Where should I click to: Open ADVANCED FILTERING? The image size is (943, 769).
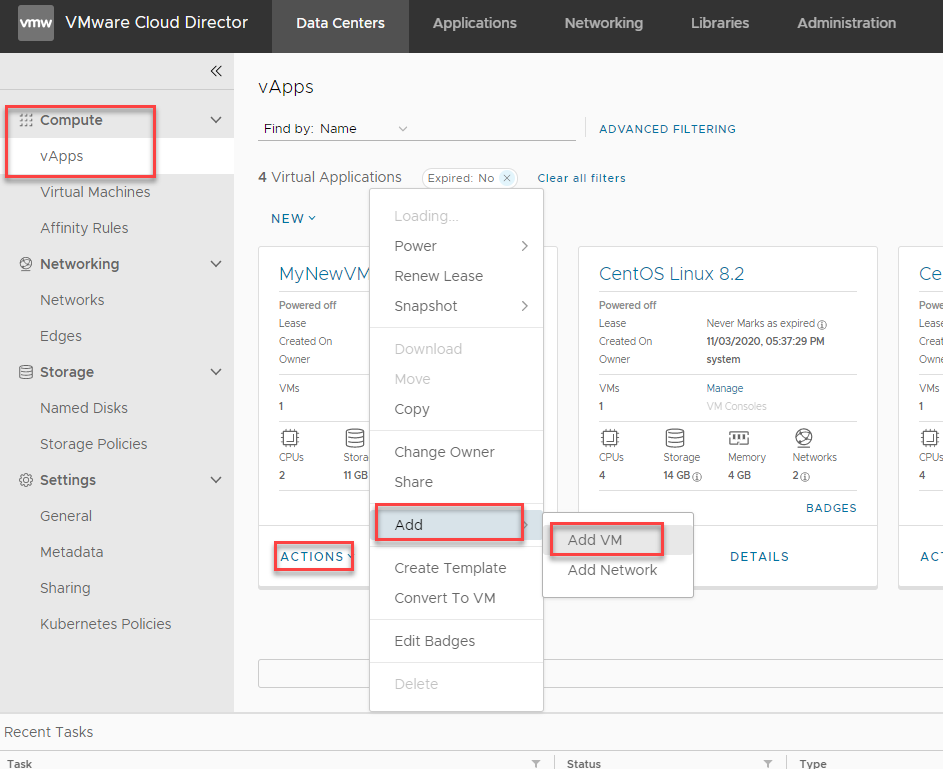click(667, 129)
